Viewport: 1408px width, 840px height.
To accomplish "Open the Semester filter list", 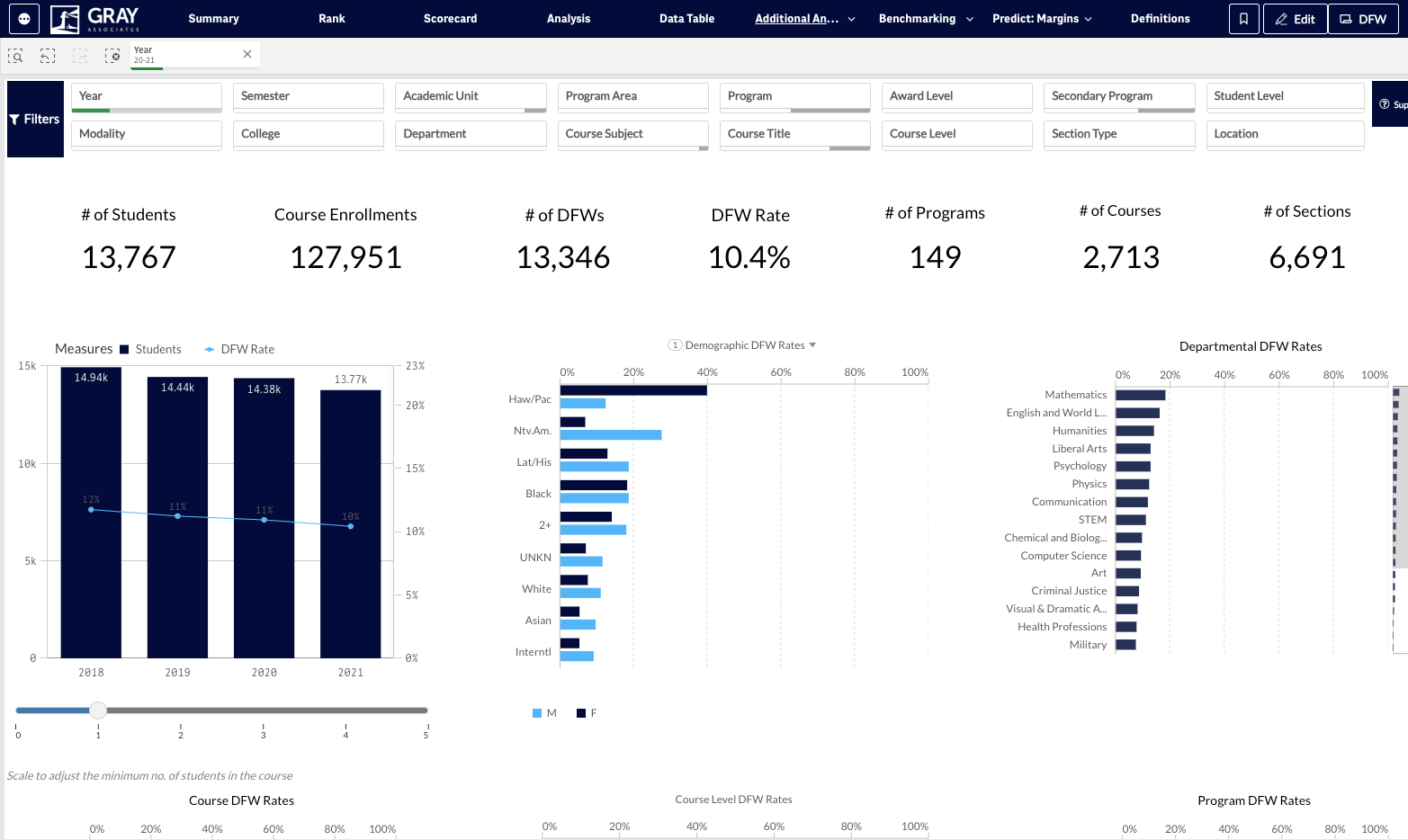I will 309,97.
